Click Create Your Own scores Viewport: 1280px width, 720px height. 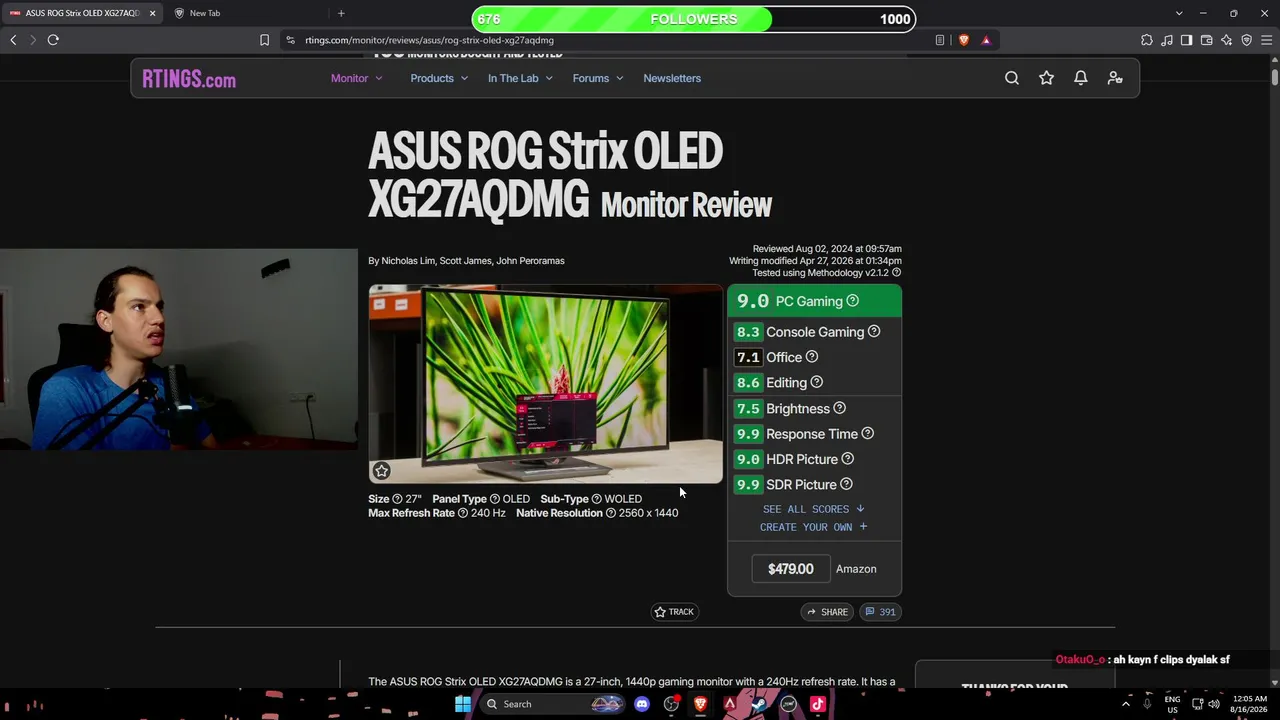813,527
